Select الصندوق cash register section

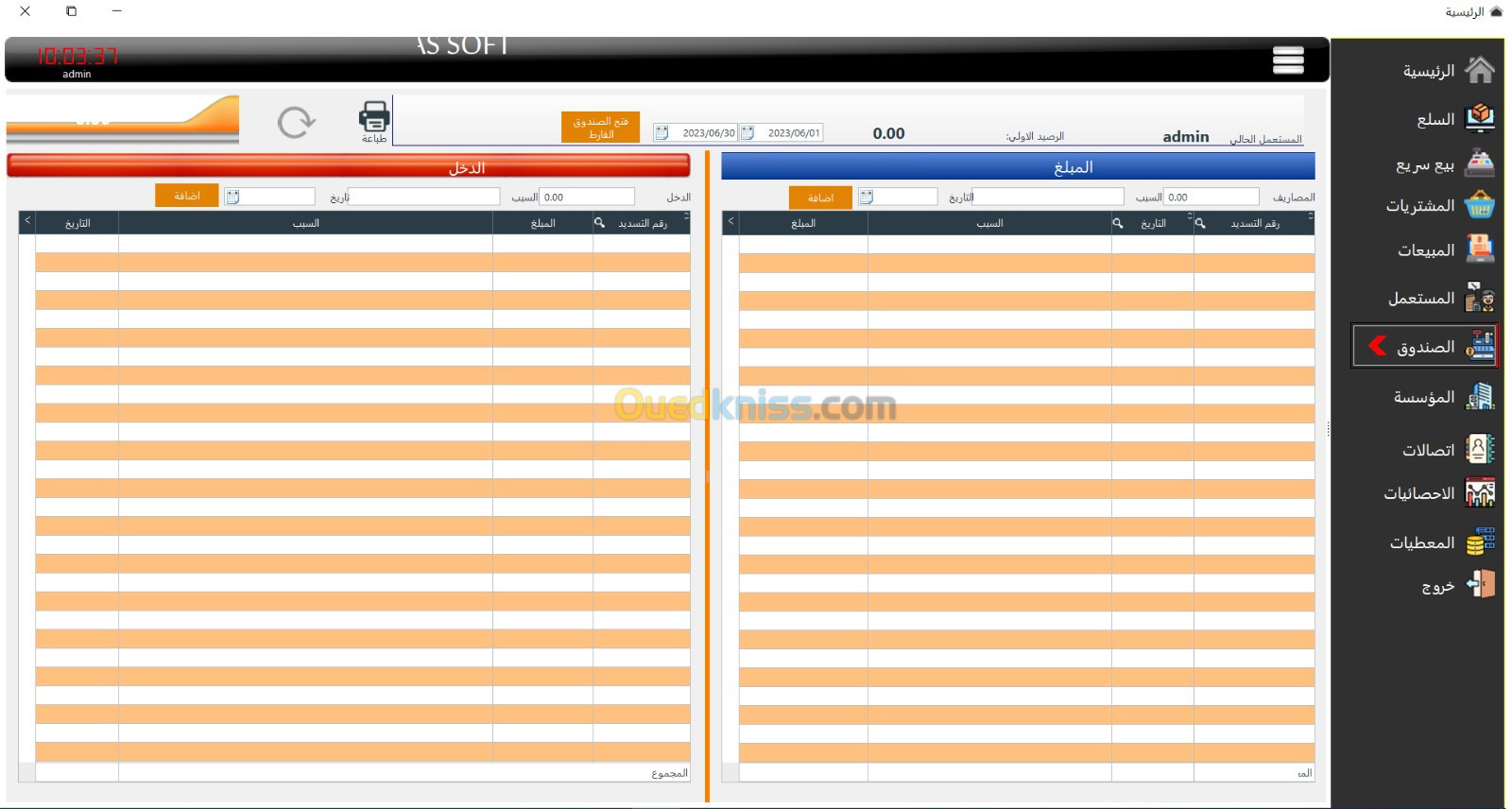1425,347
